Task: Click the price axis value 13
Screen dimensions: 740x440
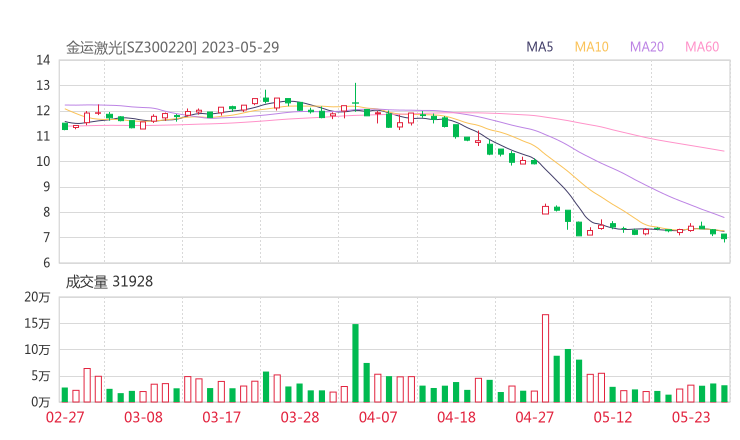Action: click(x=43, y=85)
